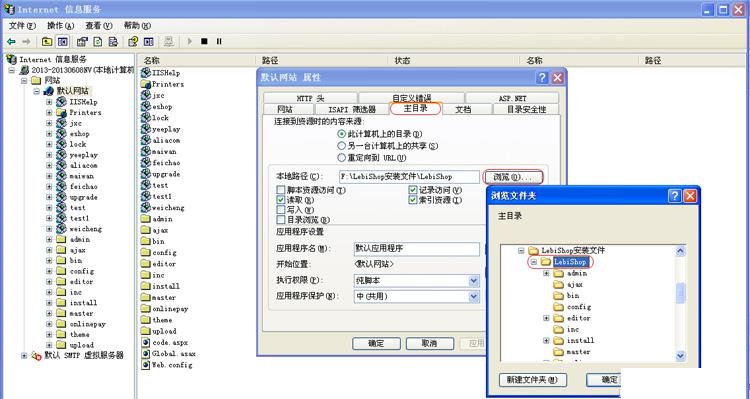Viewport: 750px width, 399px height.
Task: Uncheck the 读取 checkbox
Action: [281, 200]
